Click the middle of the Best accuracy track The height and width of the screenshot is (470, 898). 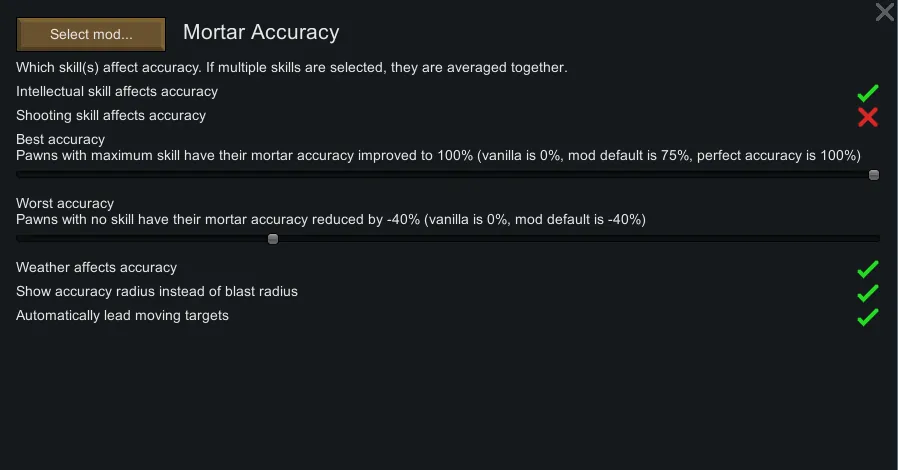(448, 174)
